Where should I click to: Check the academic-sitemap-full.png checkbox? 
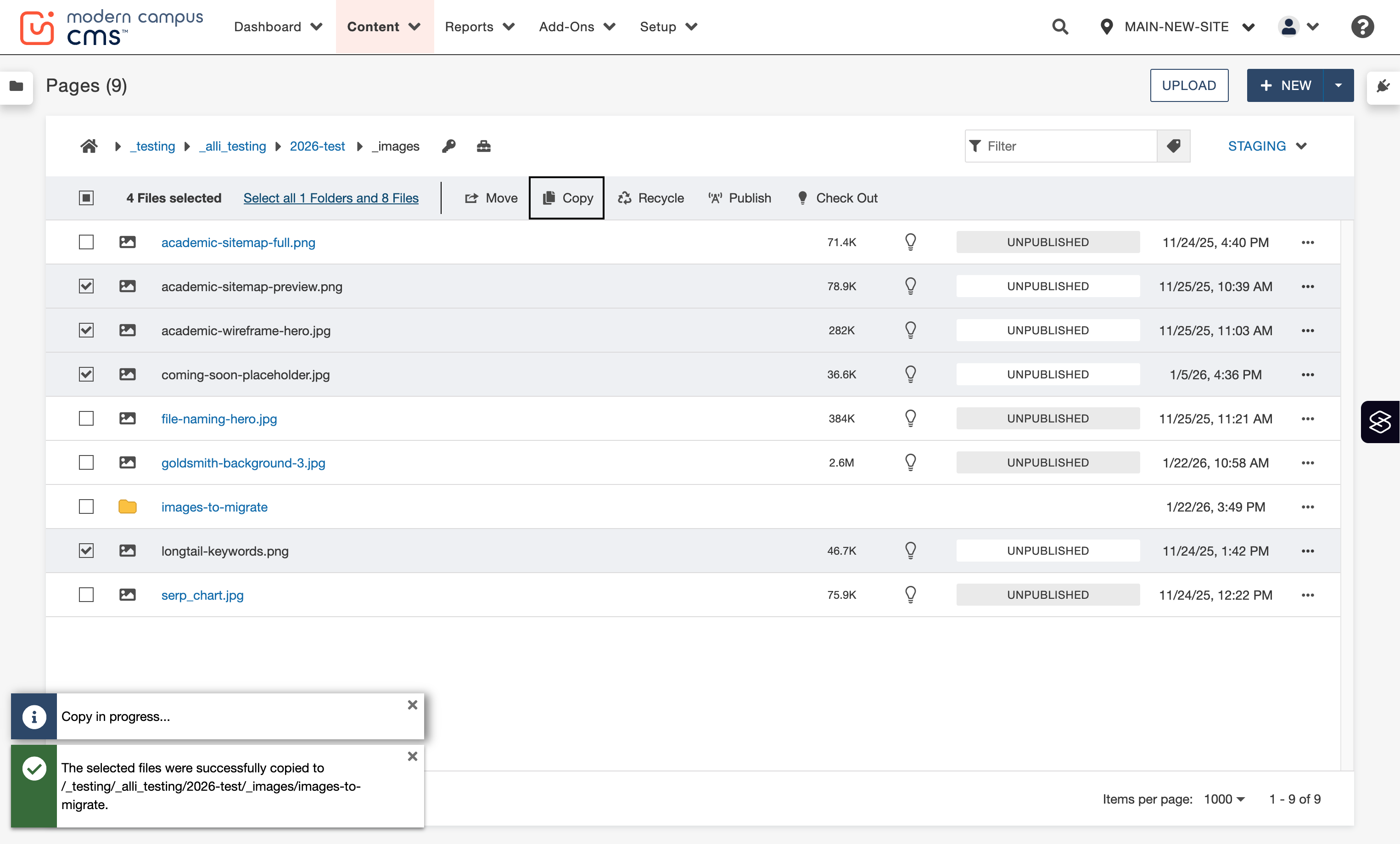tap(86, 242)
